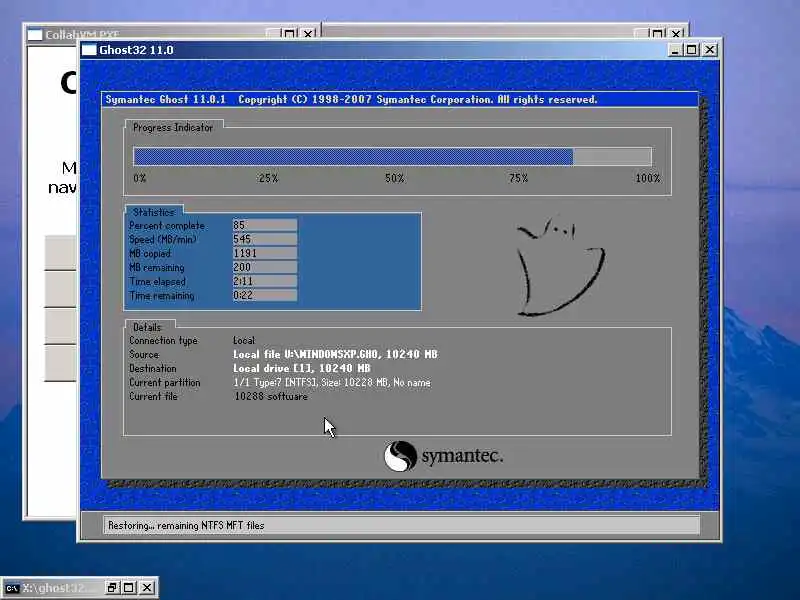Click the Current partition NTFS details text
This screenshot has height=600, width=800.
point(332,383)
